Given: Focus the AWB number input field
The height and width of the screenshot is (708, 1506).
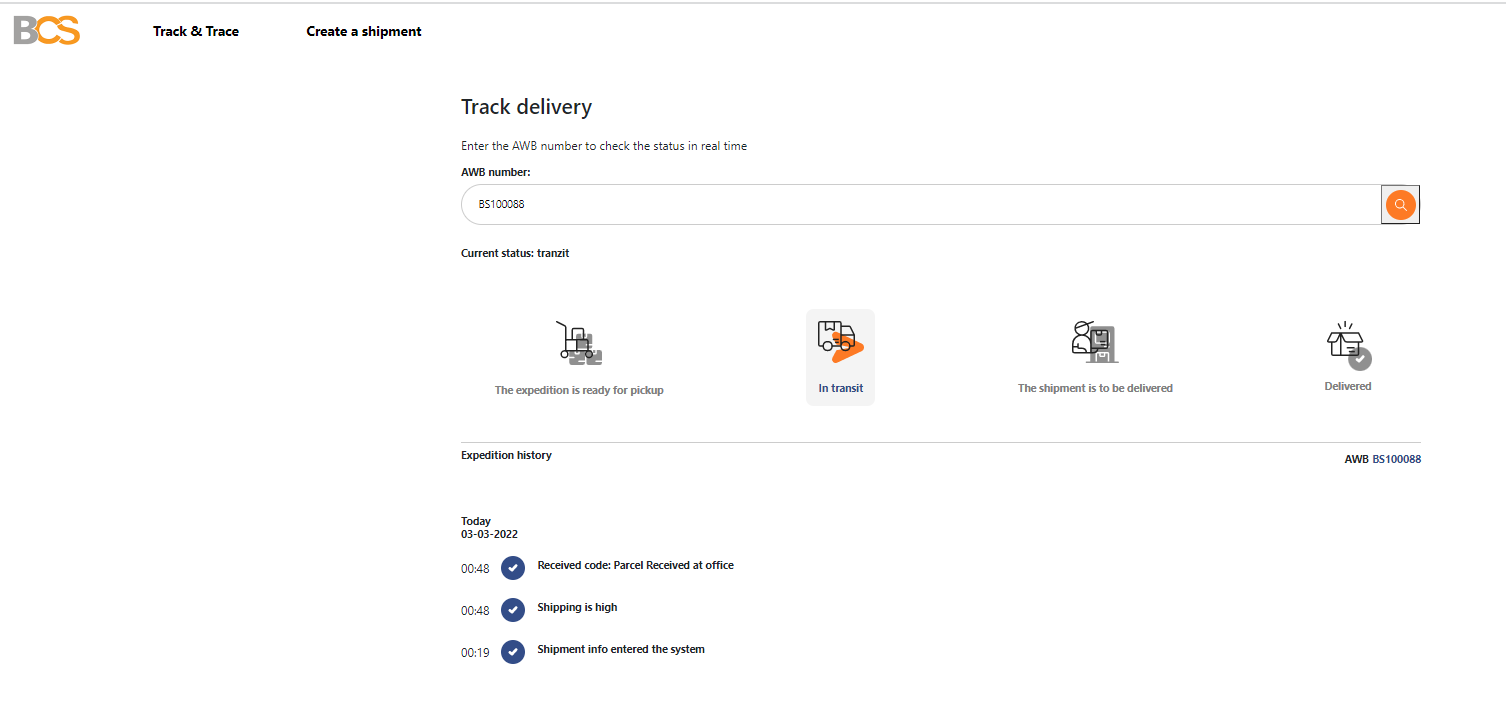Looking at the screenshot, I should click(x=920, y=205).
